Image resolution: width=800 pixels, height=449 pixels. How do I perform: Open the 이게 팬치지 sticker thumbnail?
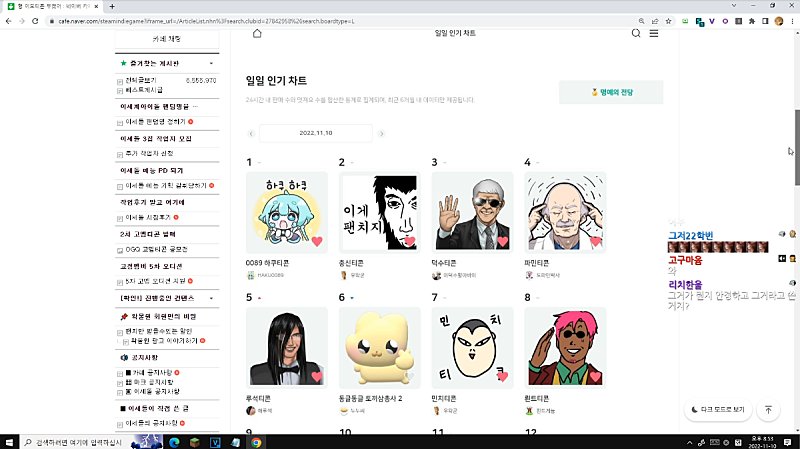(380, 212)
